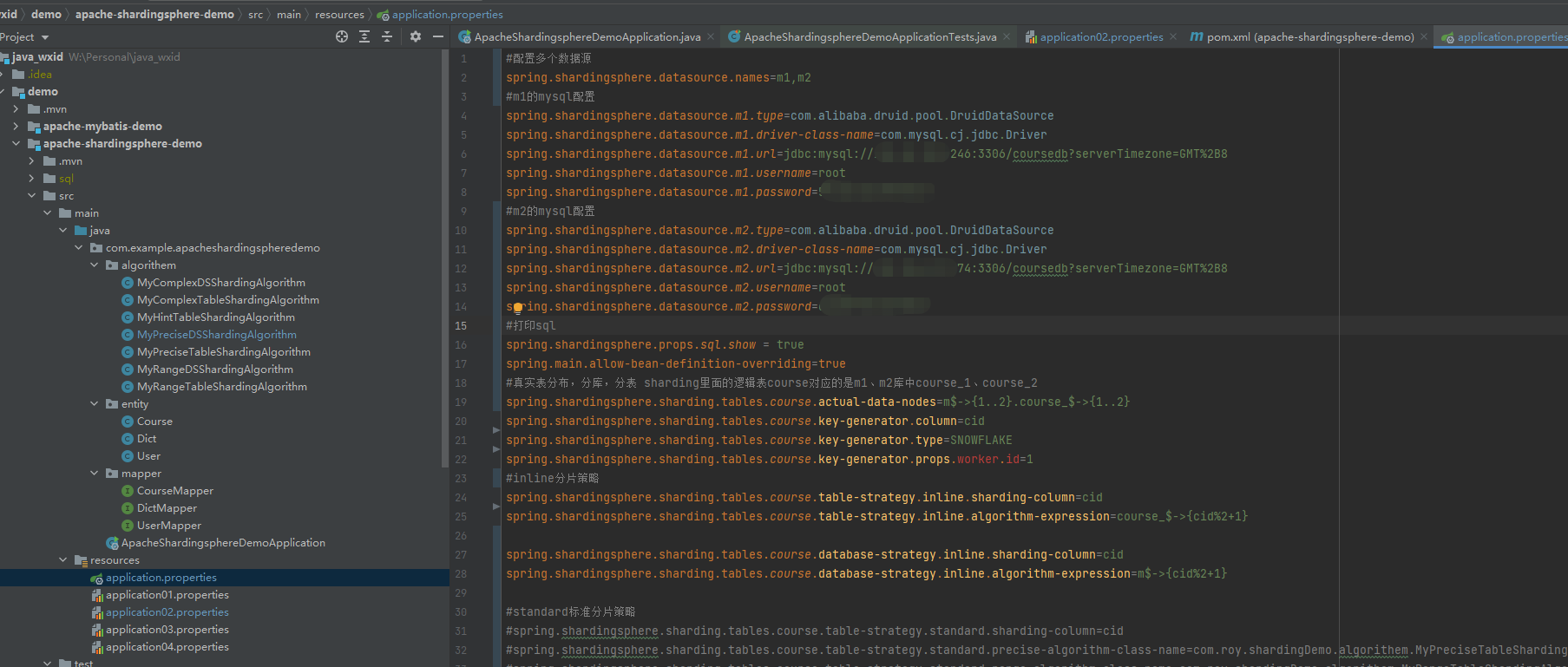Select the Dict entity class
The height and width of the screenshot is (667, 1568).
tap(147, 439)
